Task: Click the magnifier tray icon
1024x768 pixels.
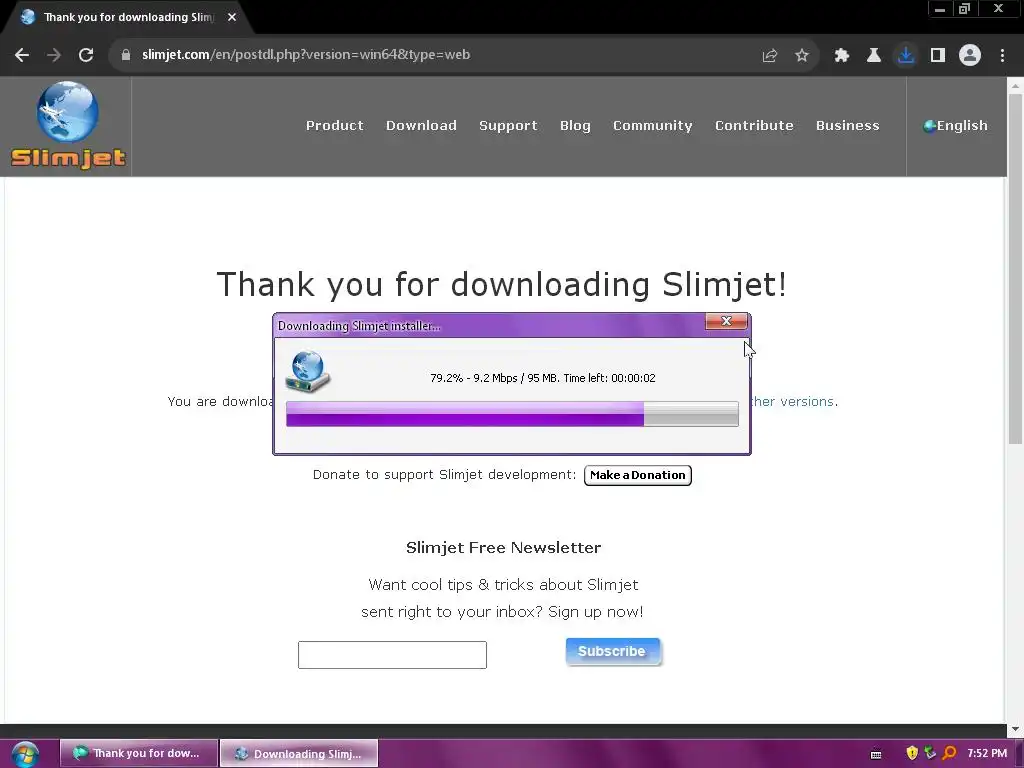Action: (950, 753)
